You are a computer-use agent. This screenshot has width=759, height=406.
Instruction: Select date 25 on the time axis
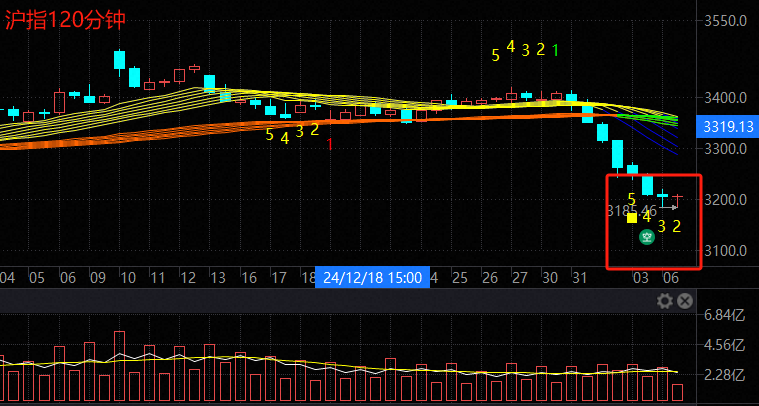pos(460,278)
